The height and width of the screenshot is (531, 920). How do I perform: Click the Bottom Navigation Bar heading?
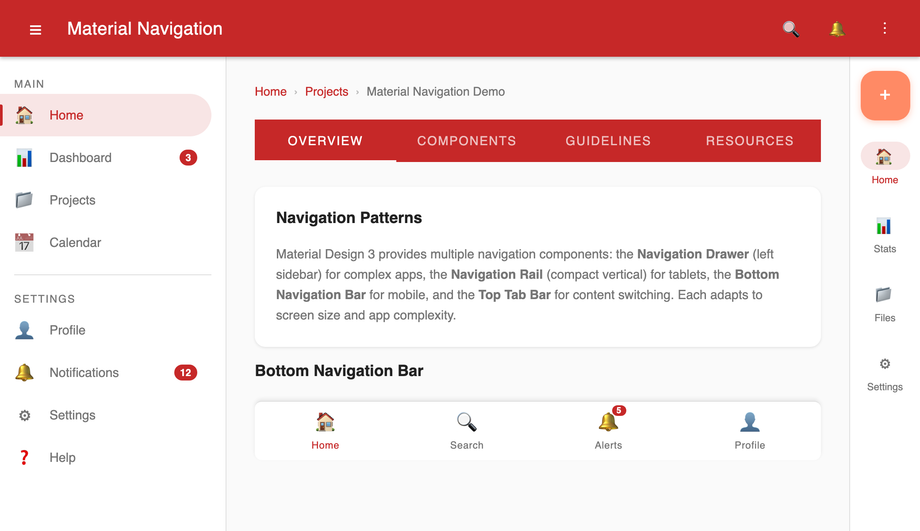[339, 371]
